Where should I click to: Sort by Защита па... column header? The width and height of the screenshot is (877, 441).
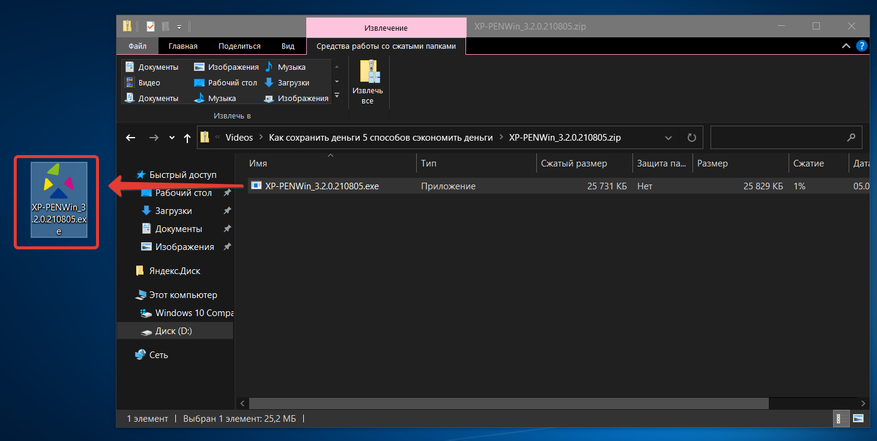tap(662, 163)
